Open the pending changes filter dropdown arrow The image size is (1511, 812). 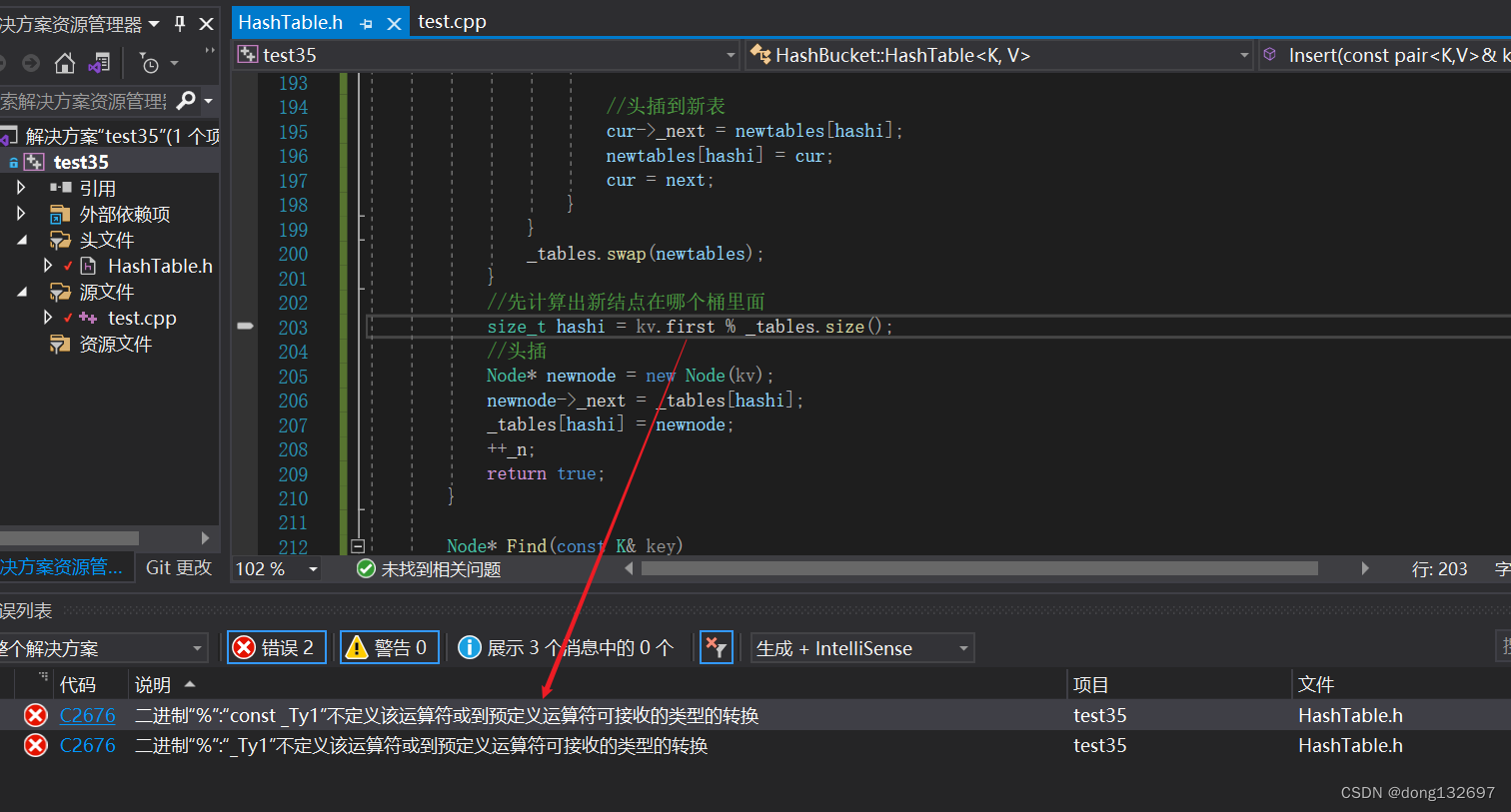point(175,64)
